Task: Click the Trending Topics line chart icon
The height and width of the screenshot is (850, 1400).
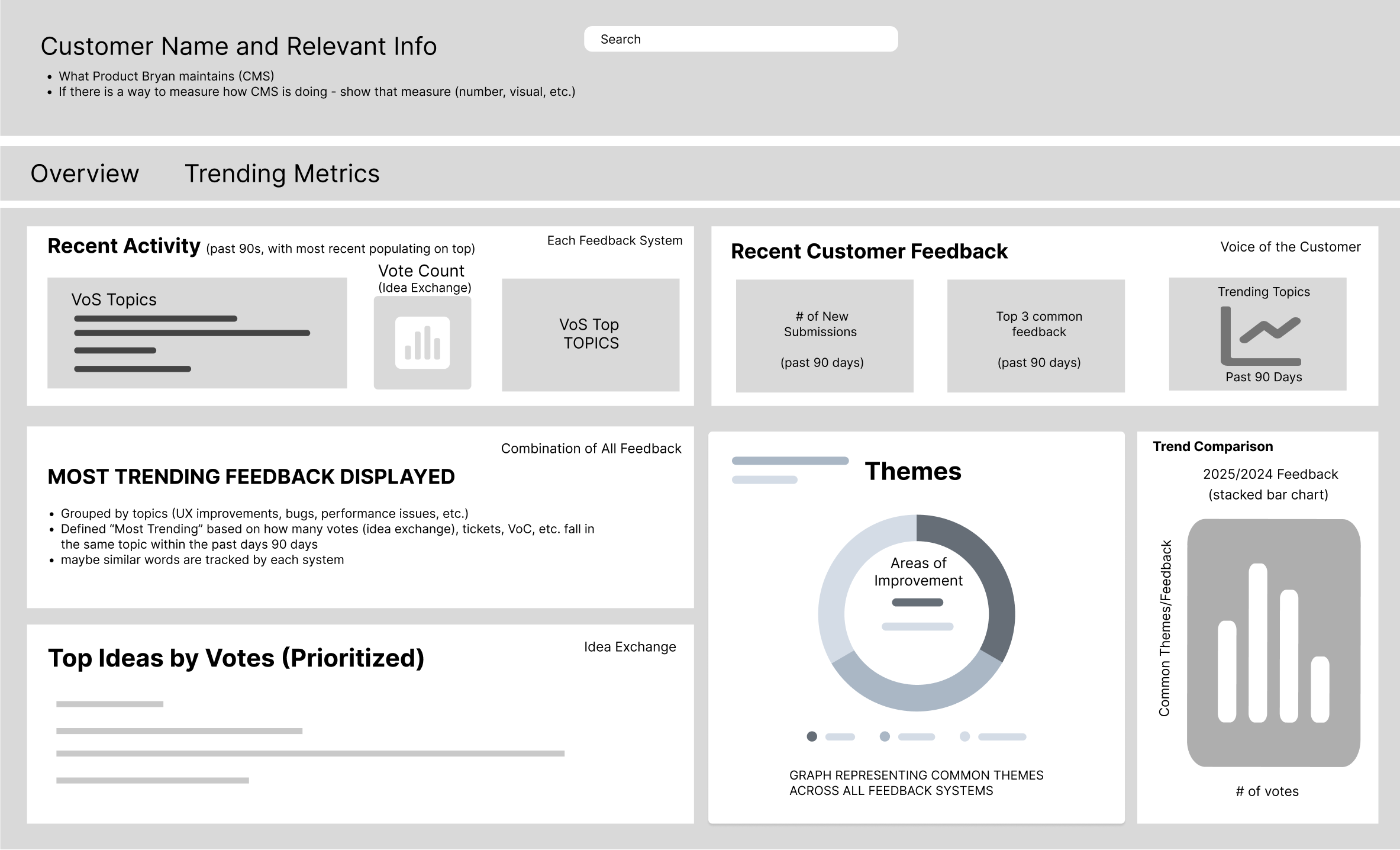Action: click(x=1261, y=336)
